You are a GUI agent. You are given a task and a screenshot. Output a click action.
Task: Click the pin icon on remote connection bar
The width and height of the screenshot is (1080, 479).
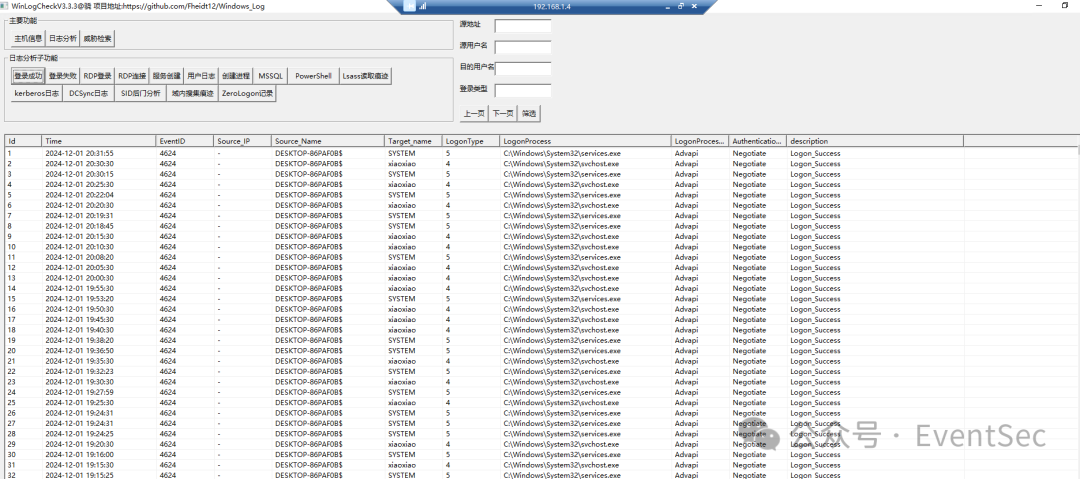(x=410, y=6)
